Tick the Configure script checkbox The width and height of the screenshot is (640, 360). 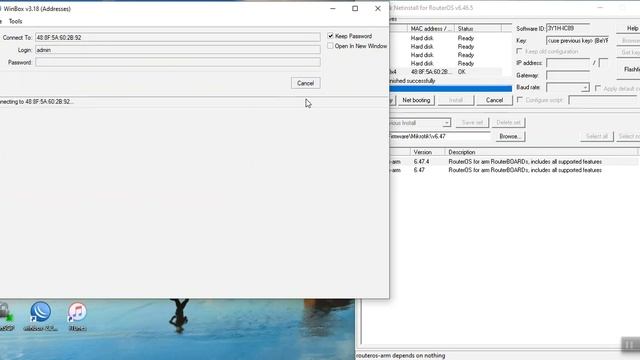click(x=520, y=100)
